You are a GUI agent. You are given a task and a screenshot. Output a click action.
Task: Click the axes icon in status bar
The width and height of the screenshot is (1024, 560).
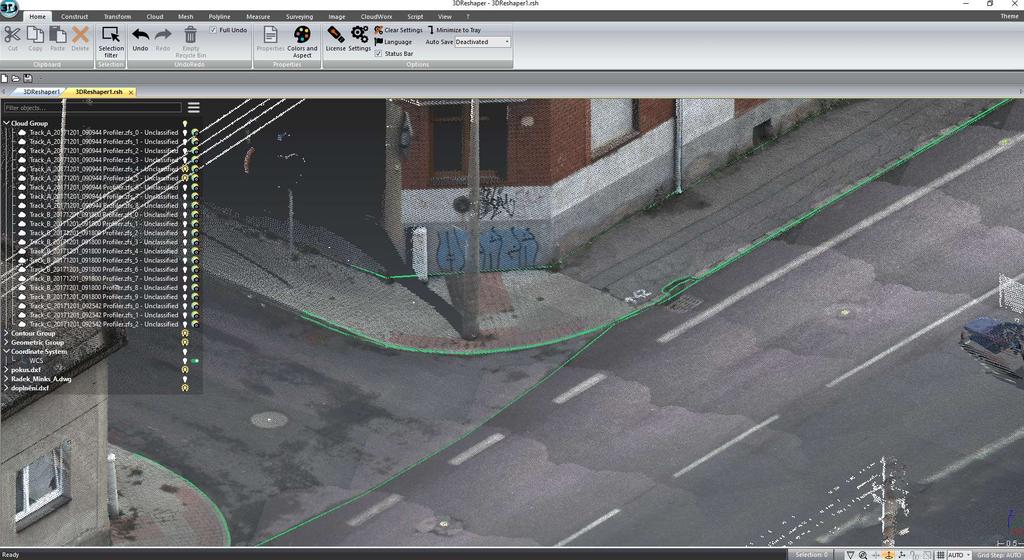pos(902,555)
